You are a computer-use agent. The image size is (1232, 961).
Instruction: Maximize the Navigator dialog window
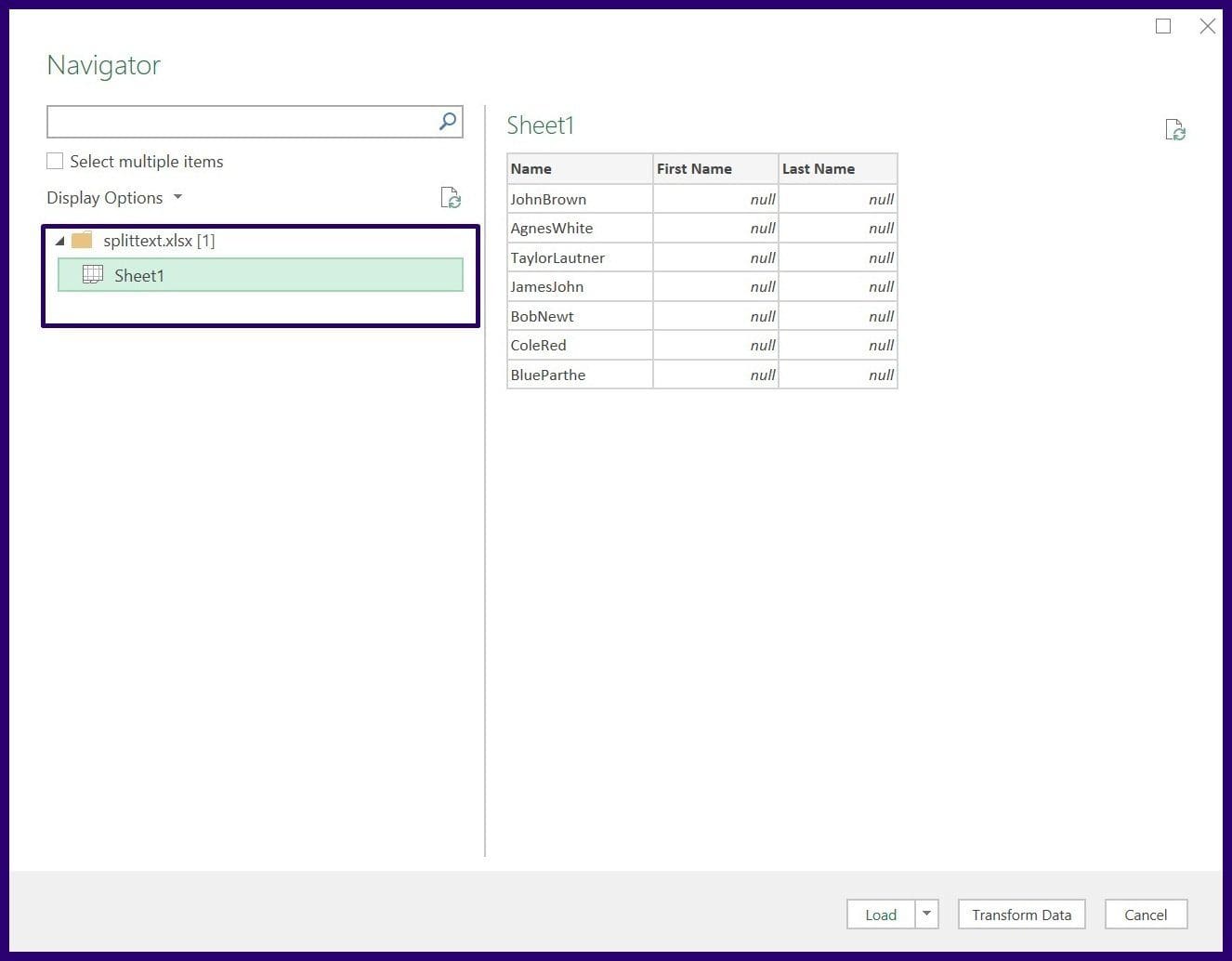click(x=1163, y=26)
